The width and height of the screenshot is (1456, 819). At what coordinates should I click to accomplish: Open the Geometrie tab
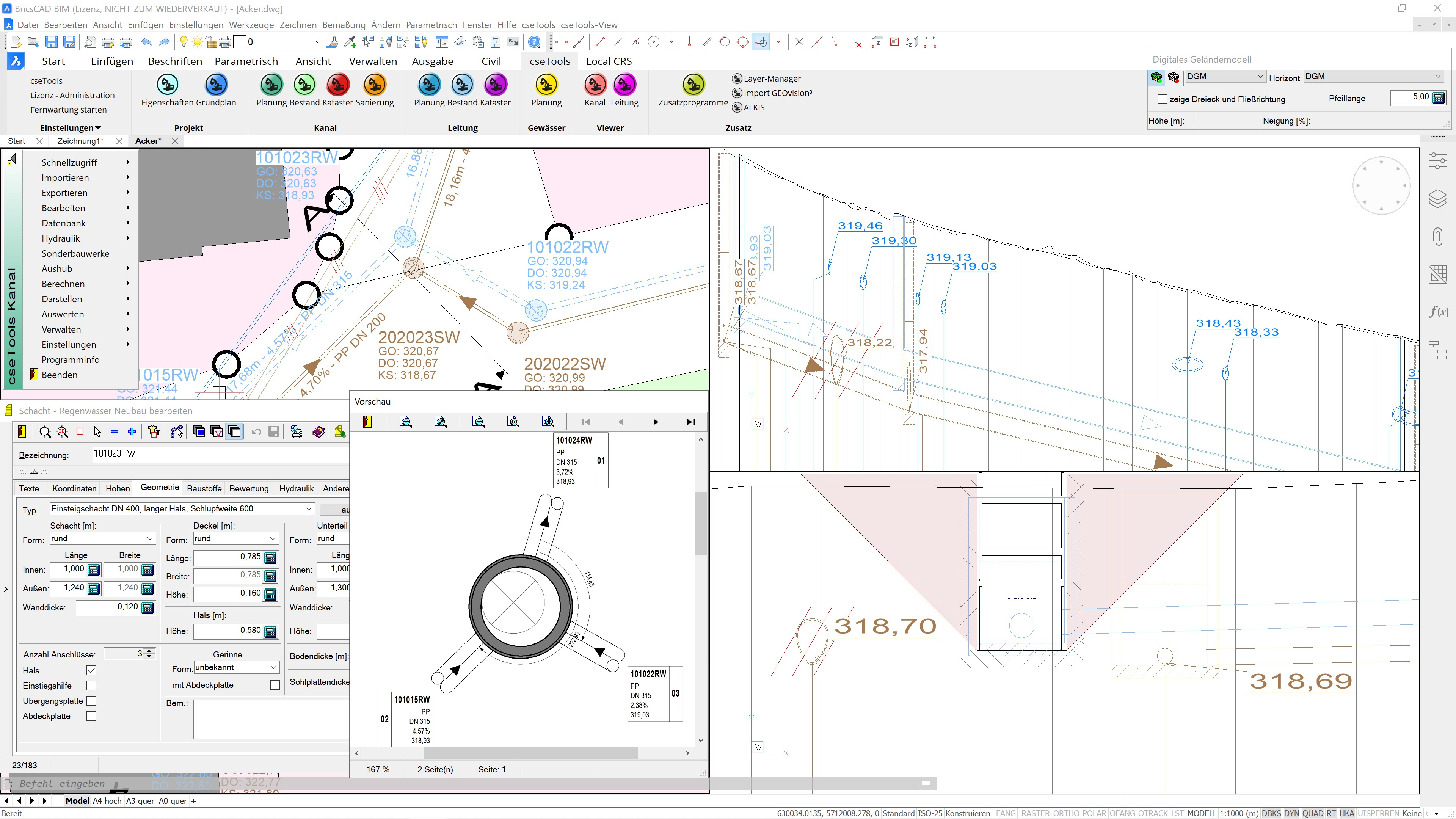pyautogui.click(x=160, y=487)
